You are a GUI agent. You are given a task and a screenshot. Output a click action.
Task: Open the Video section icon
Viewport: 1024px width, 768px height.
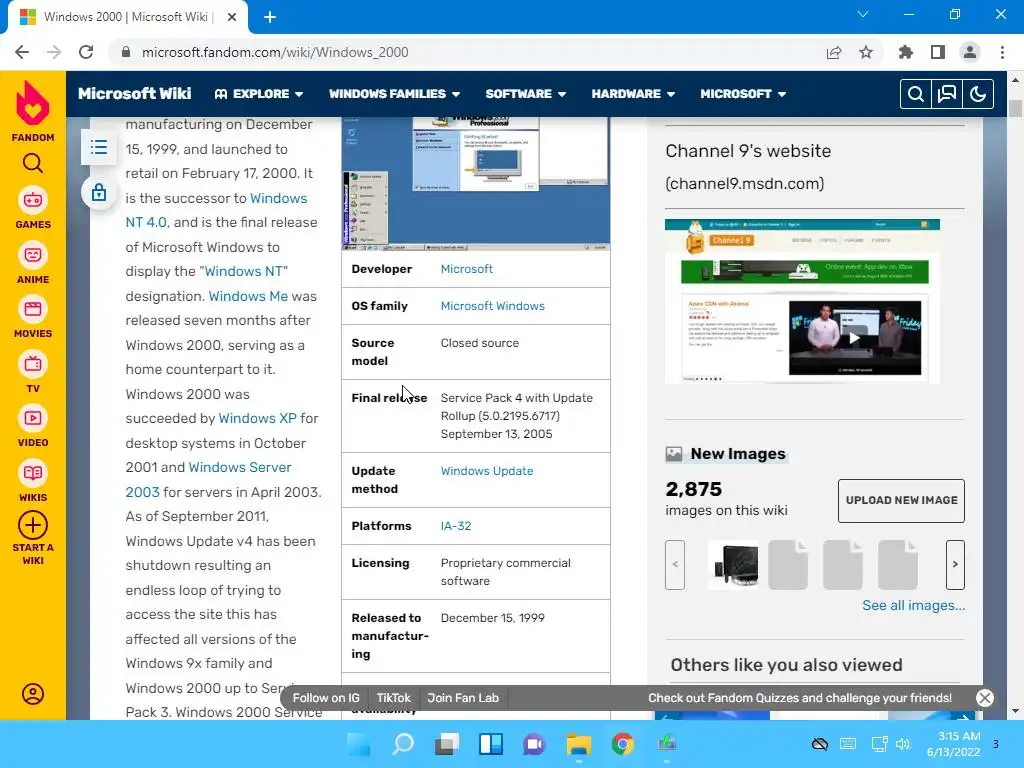pyautogui.click(x=33, y=418)
